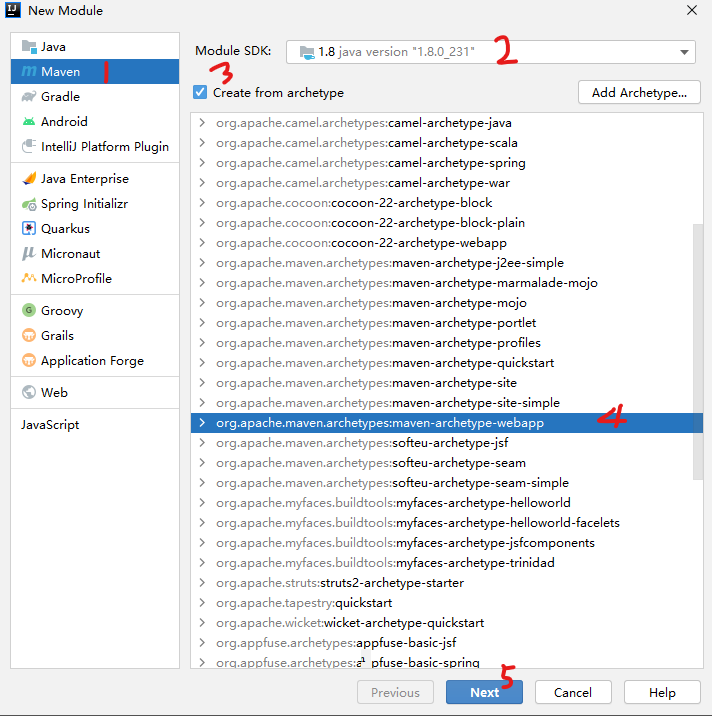Viewport: 712px width, 716px height.
Task: Select myfaces-archetype-helloworld-facelets archetype
Action: 447,523
